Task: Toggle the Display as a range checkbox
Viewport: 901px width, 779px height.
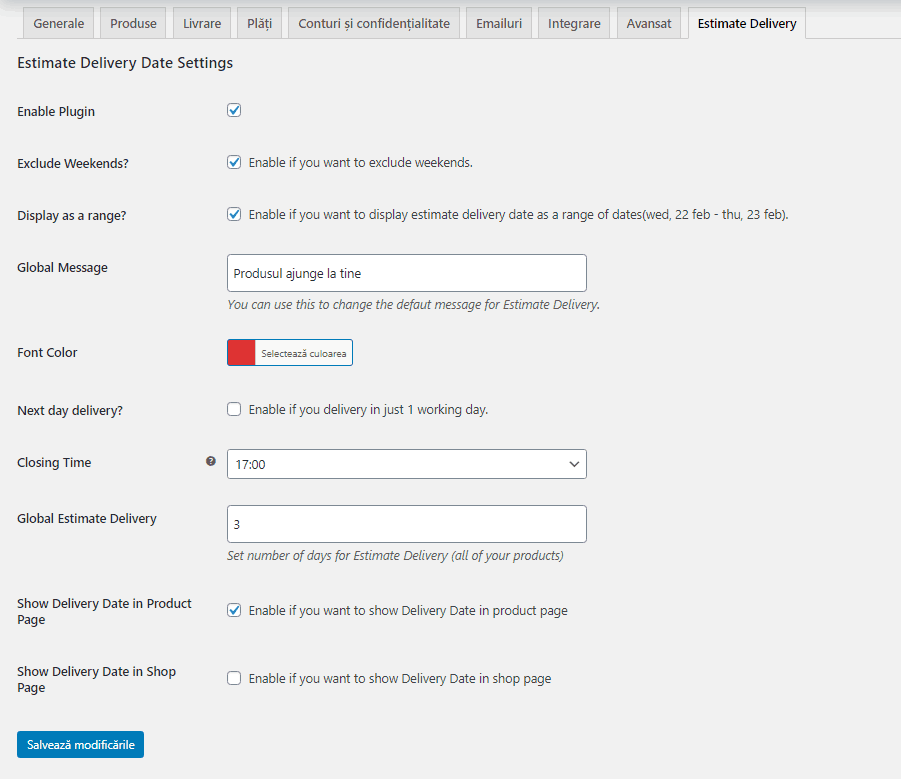Action: pos(234,215)
